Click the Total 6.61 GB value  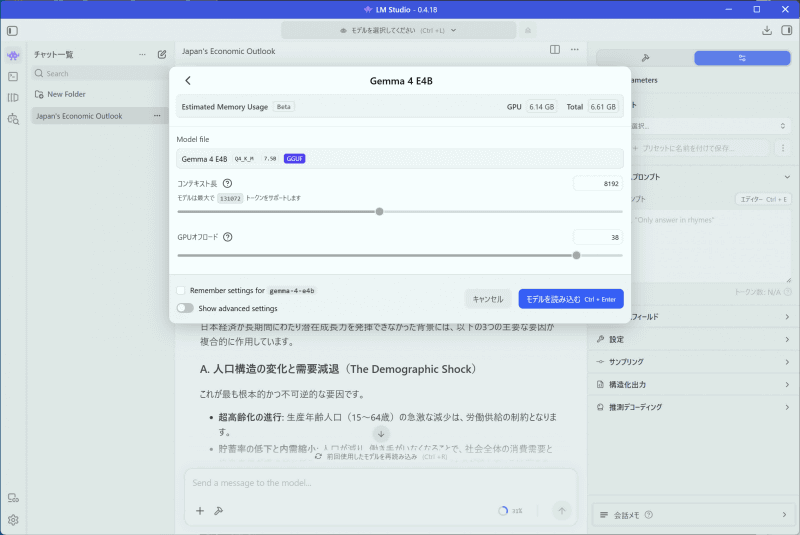(x=603, y=107)
